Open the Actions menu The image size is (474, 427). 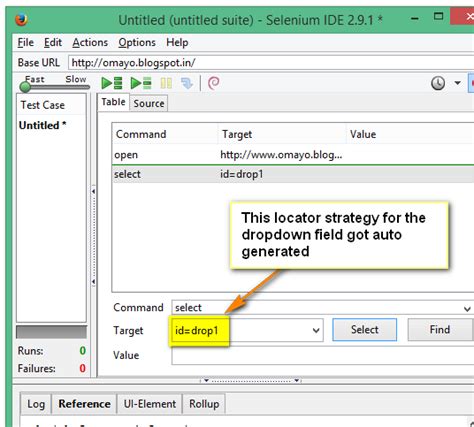[90, 42]
